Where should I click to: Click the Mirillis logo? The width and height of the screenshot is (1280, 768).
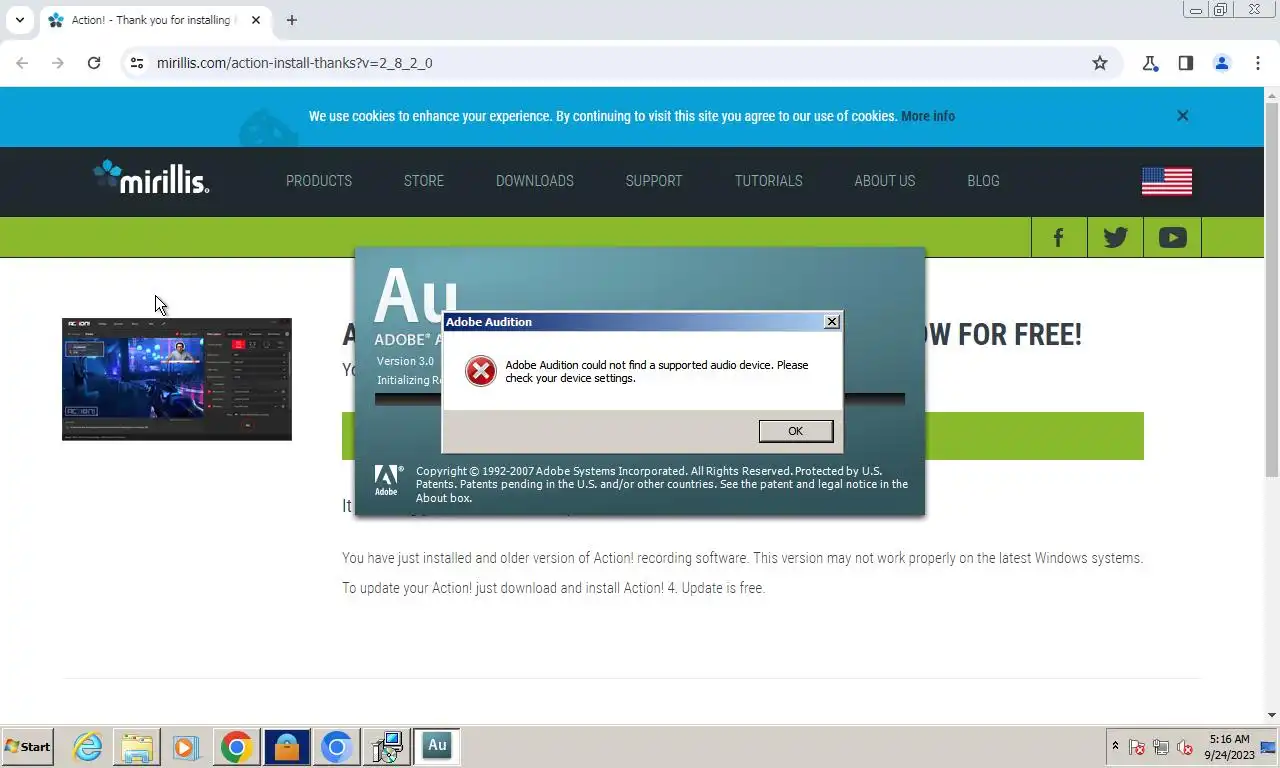(151, 177)
